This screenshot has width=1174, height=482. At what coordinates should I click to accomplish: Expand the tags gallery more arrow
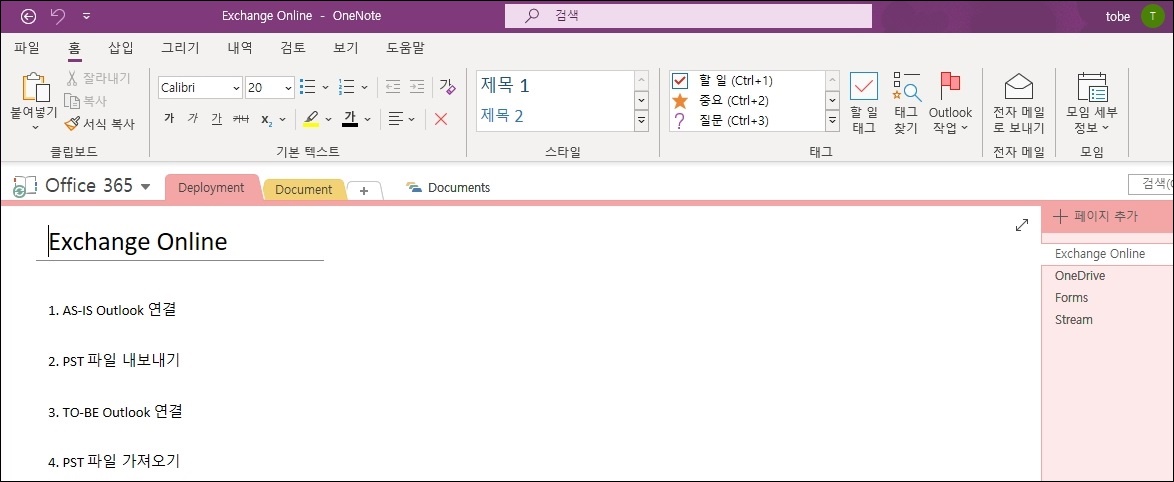pyautogui.click(x=833, y=120)
